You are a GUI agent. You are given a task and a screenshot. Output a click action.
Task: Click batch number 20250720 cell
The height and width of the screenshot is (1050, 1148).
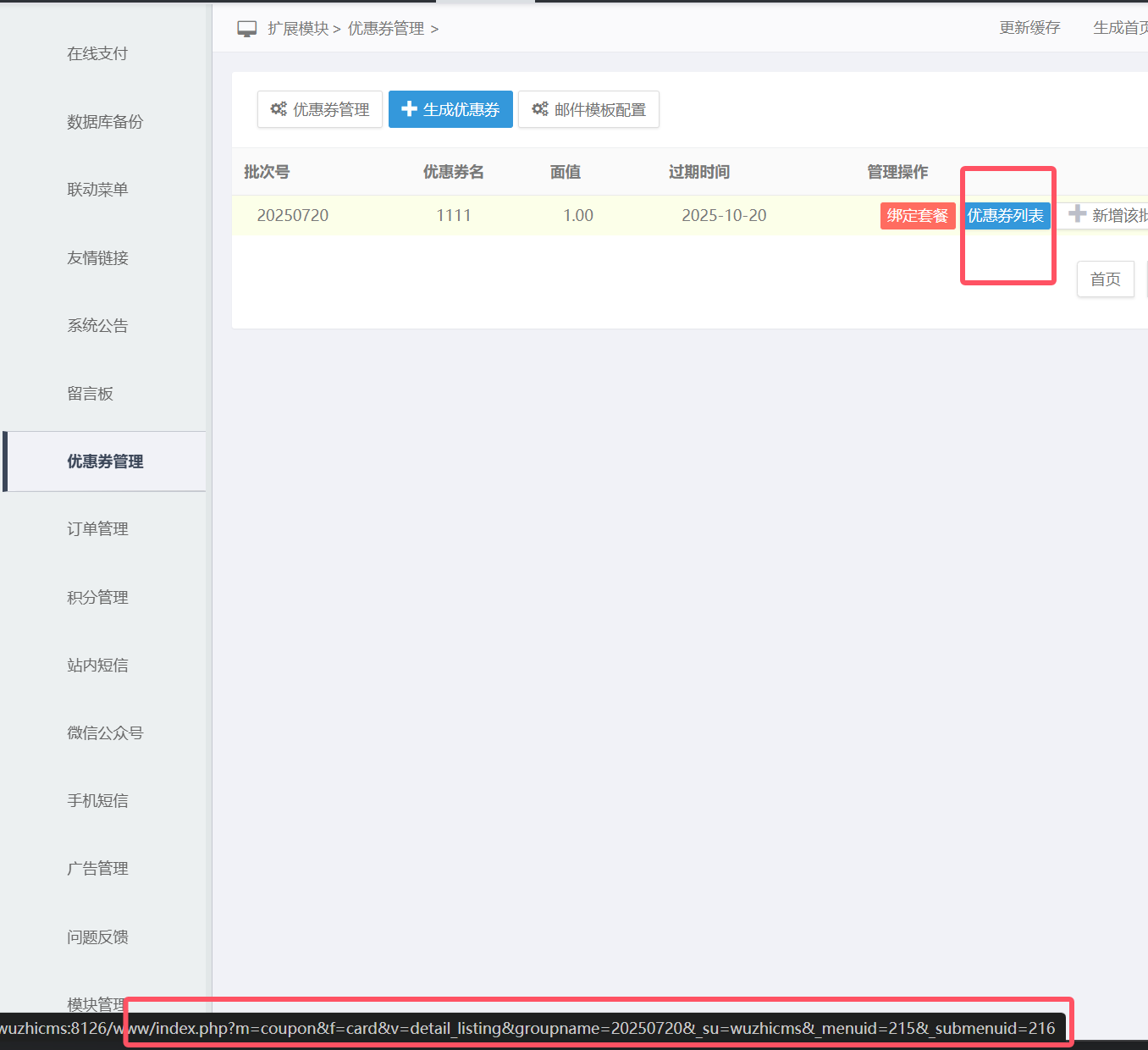click(x=293, y=216)
